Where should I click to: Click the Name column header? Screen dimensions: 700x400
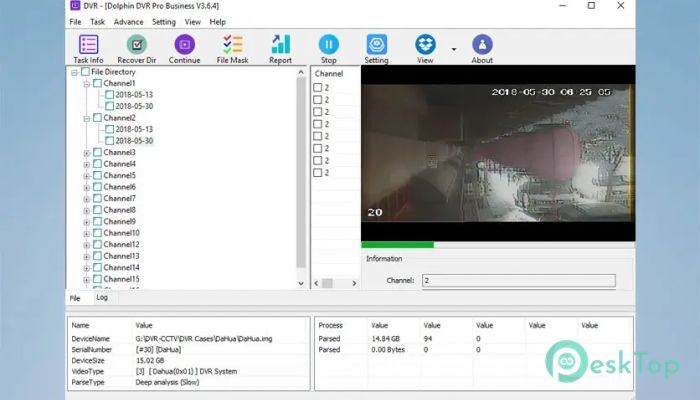pyautogui.click(x=80, y=325)
